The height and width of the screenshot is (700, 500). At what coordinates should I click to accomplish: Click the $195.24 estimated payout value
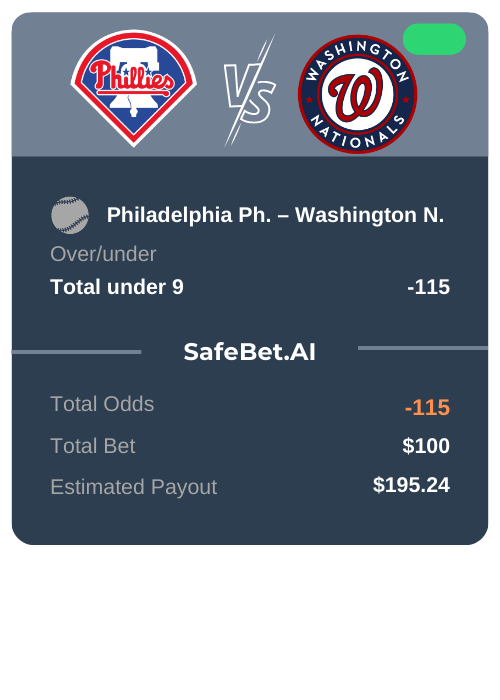(x=411, y=485)
